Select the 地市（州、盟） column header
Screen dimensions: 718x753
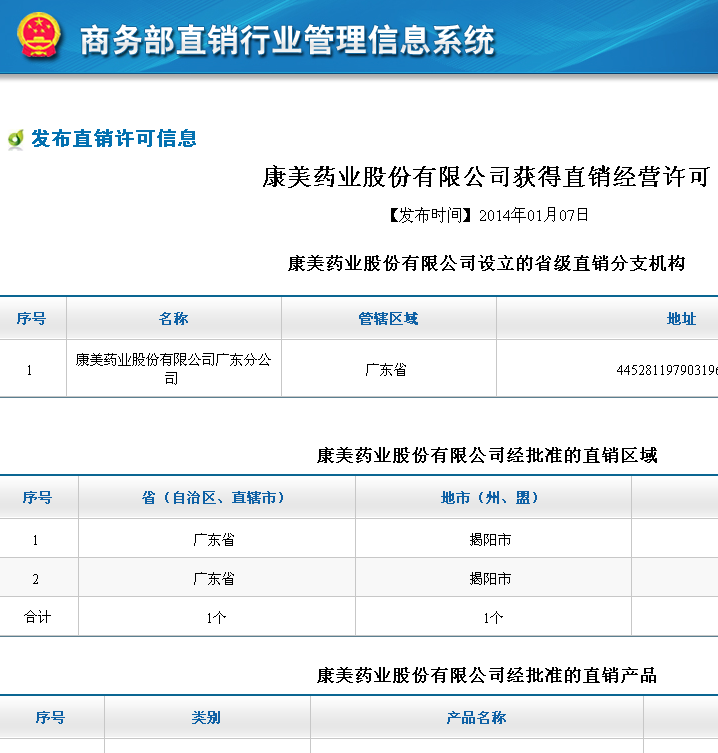click(x=491, y=498)
